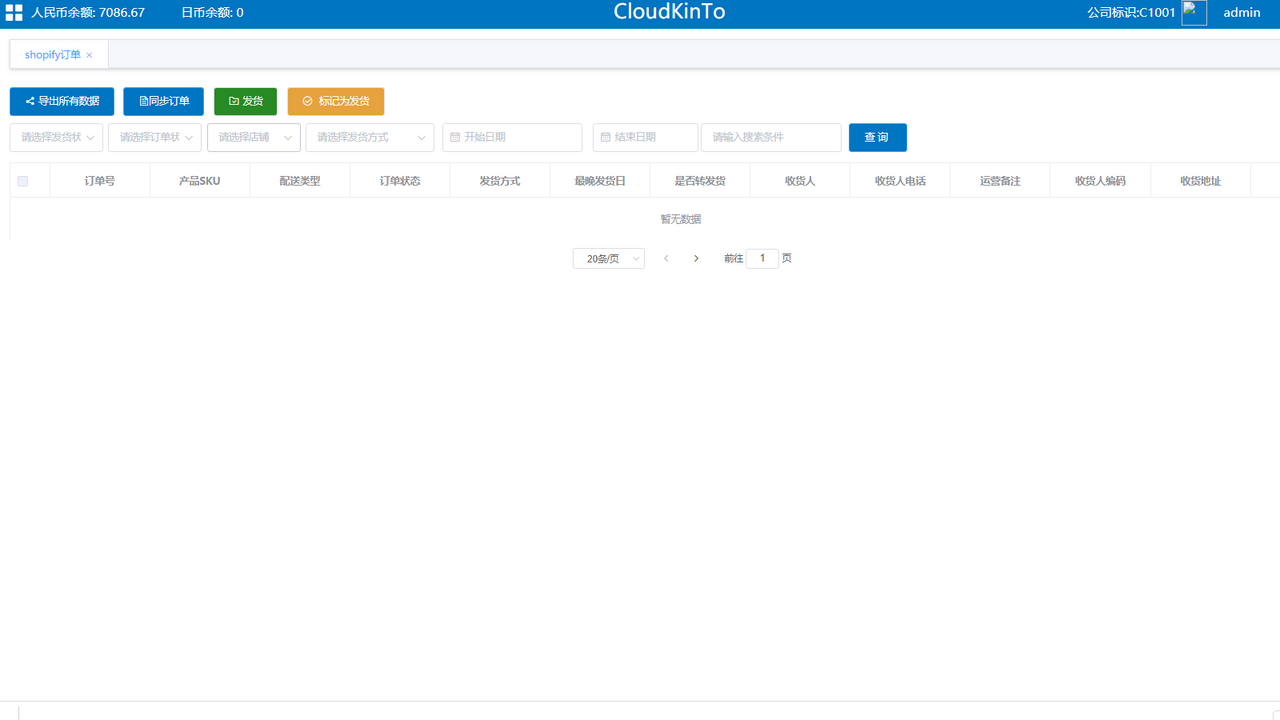This screenshot has width=1280, height=720.
Task: Click the user avatar image
Action: coord(1194,12)
